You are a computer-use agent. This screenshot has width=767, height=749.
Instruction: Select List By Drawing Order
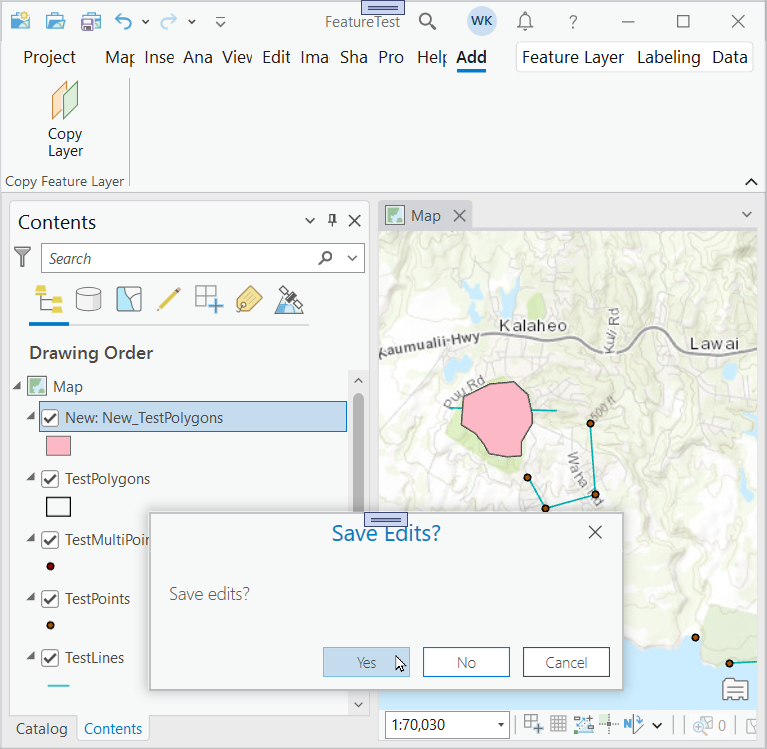point(49,299)
